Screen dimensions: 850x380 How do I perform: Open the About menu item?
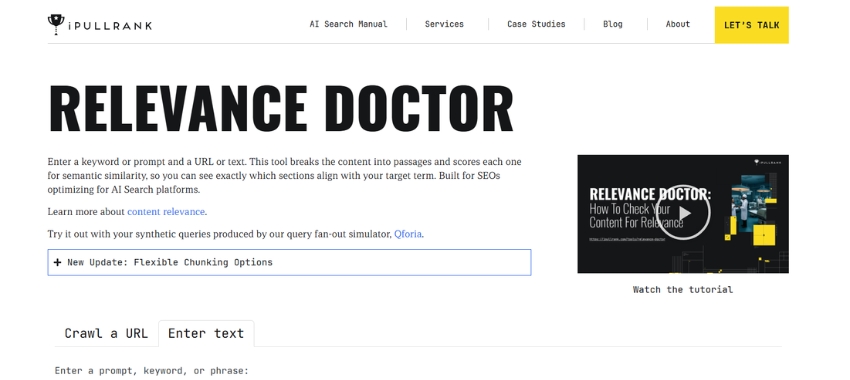point(678,24)
